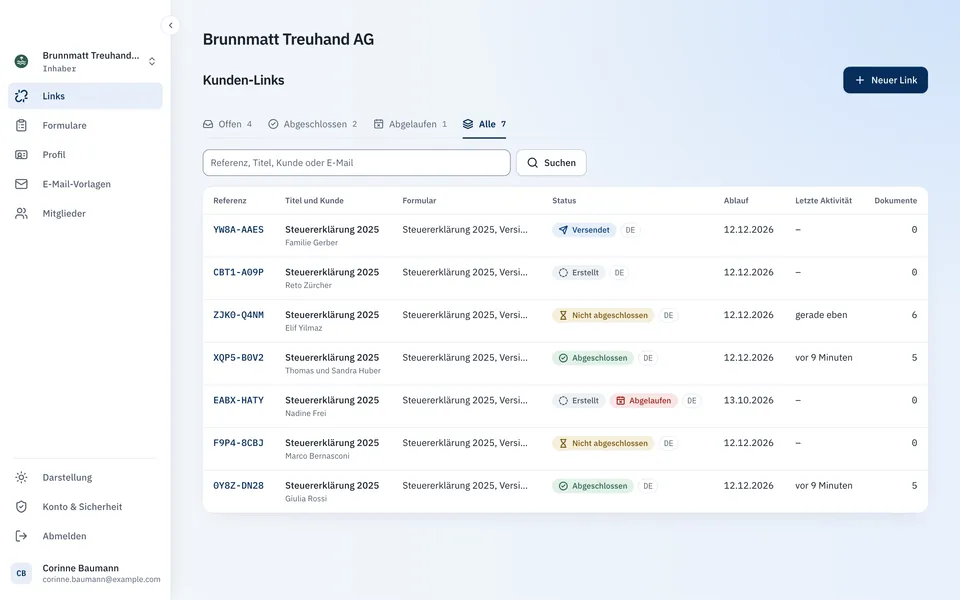Image resolution: width=960 pixels, height=600 pixels.
Task: Open E-Mail-Vorlagen in the sidebar
Action: (x=85, y=184)
